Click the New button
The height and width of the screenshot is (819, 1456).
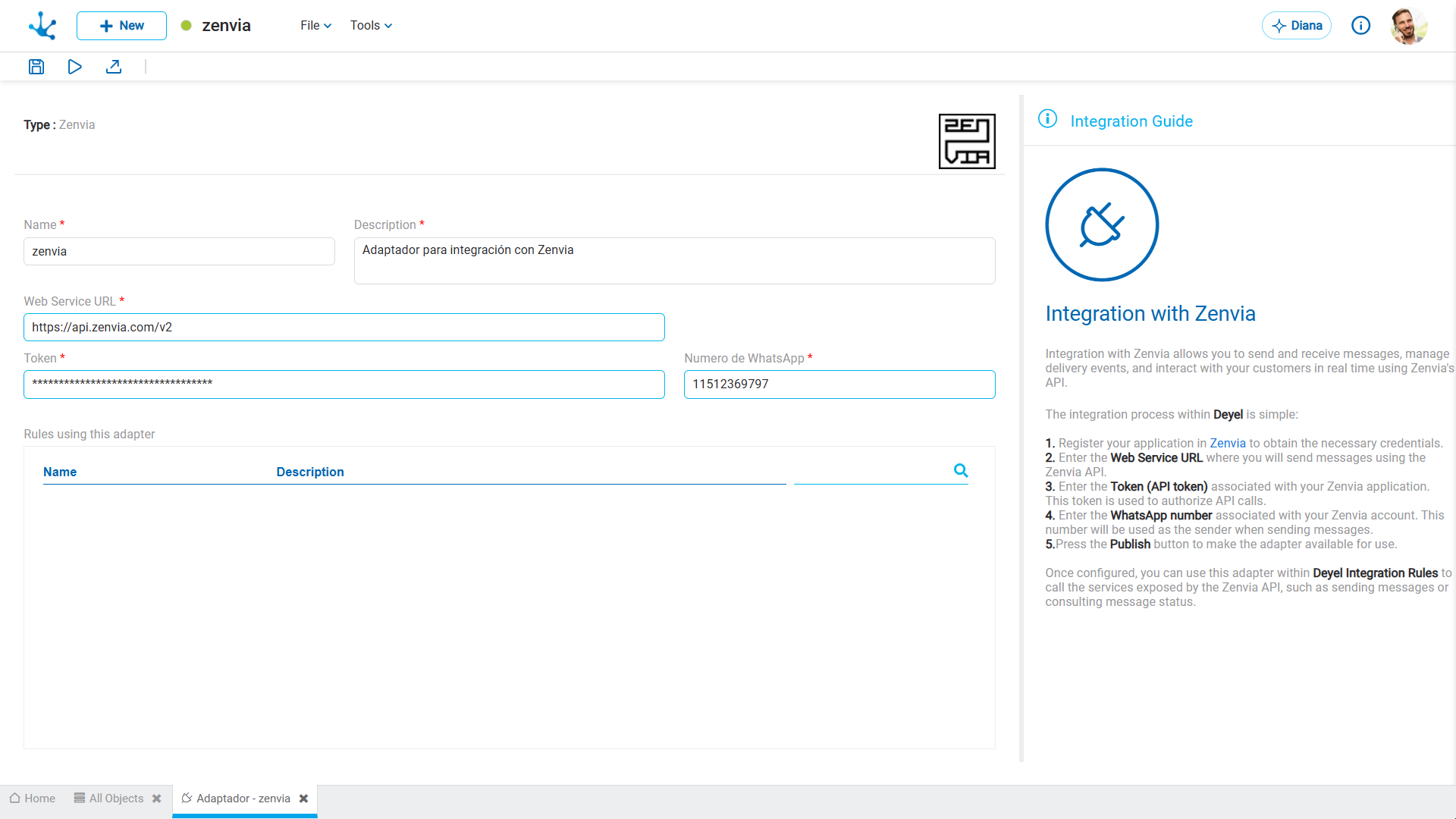pyautogui.click(x=121, y=26)
